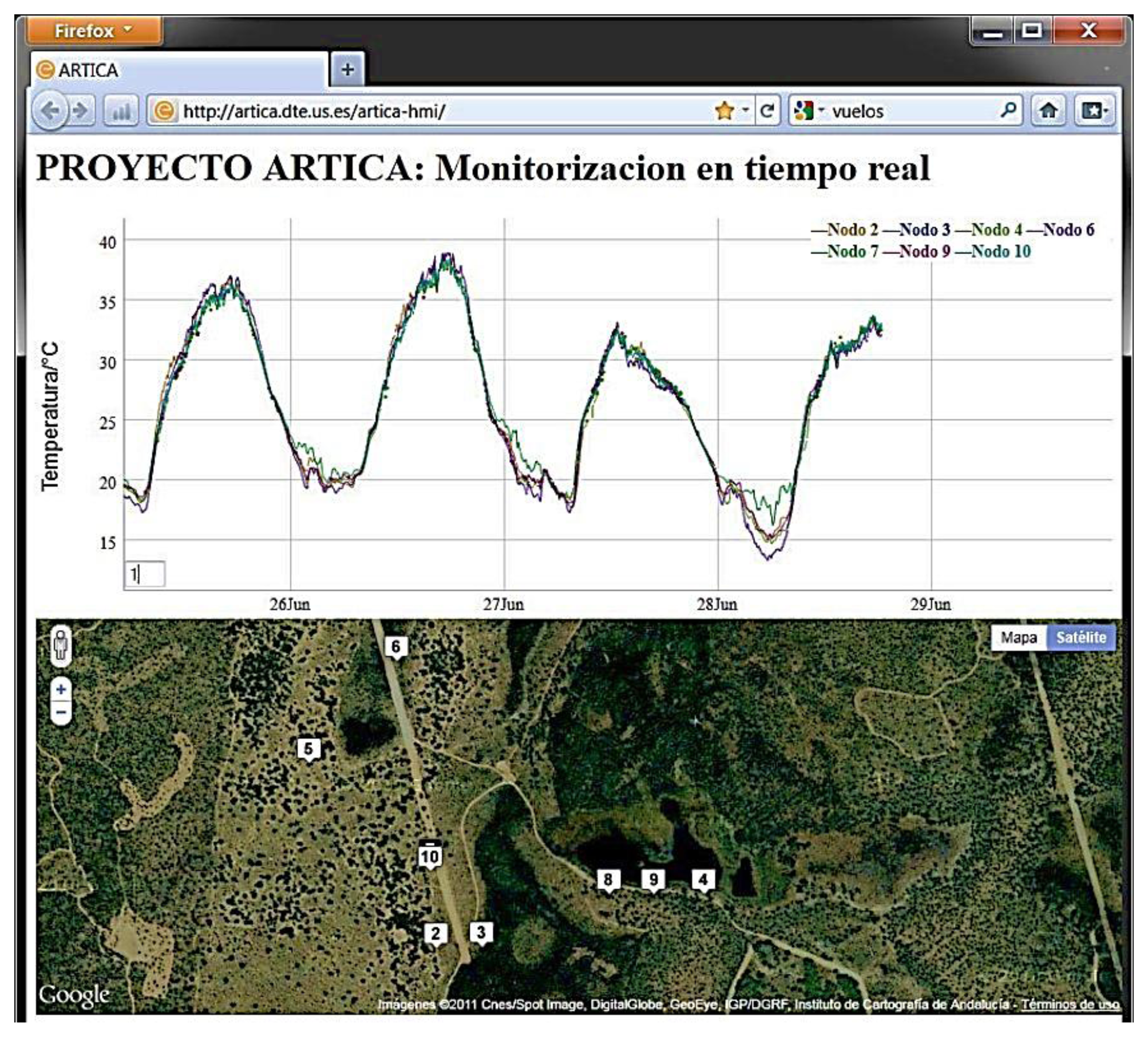Viewport: 1148px width, 1037px height.
Task: Click the chart input field showing 1
Action: pos(145,574)
